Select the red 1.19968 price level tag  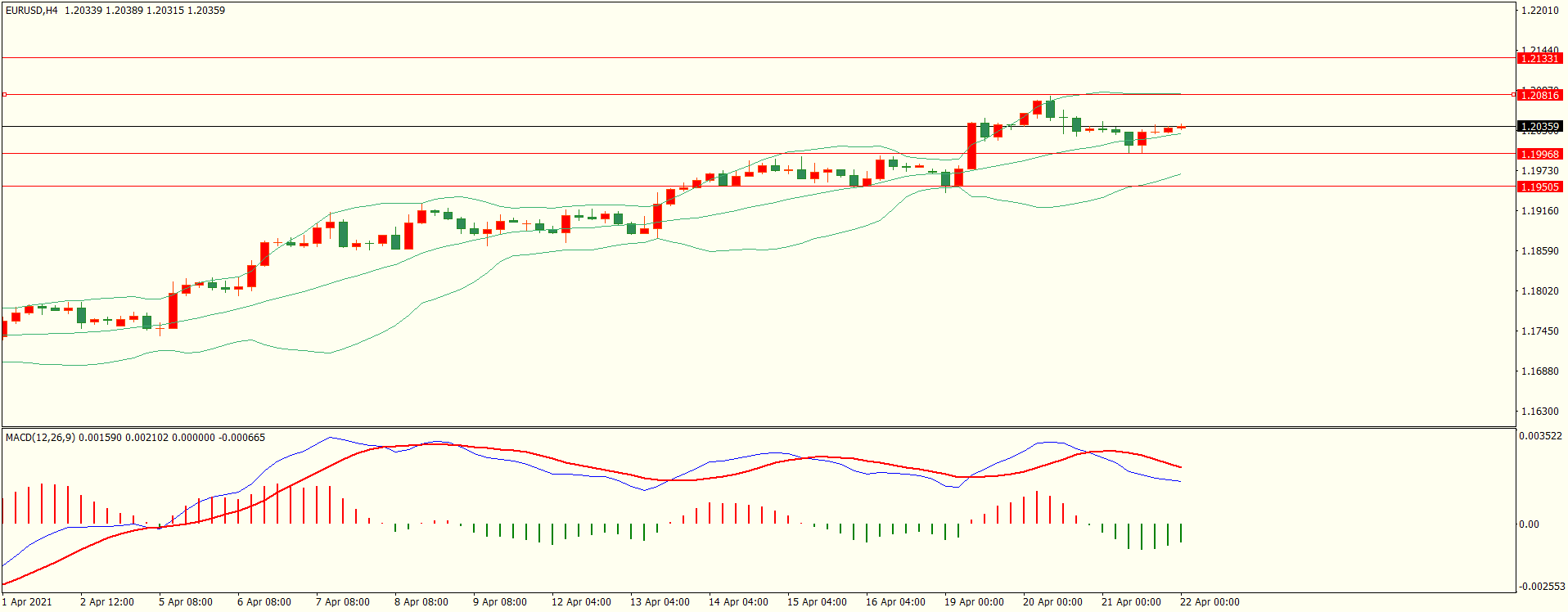point(1539,154)
